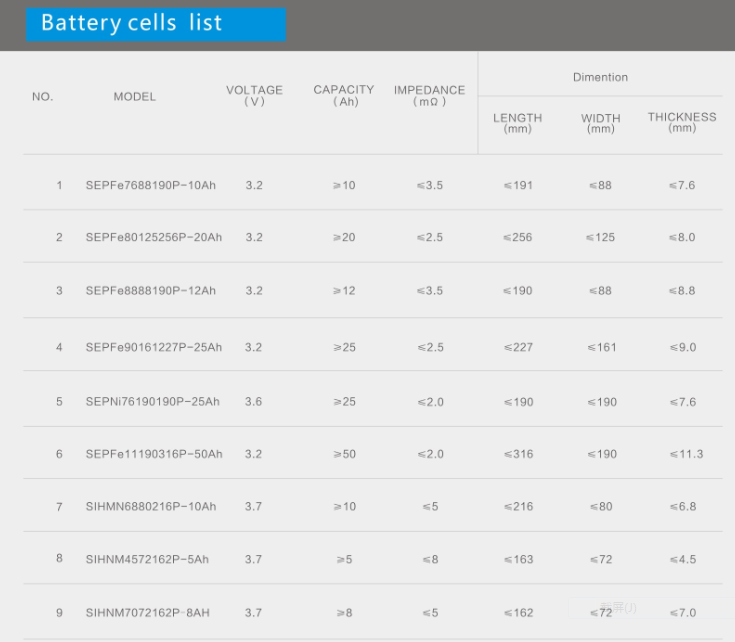This screenshot has width=735, height=642.
Task: Open the SEPFe8888190P-12Ah row
Action: point(150,291)
